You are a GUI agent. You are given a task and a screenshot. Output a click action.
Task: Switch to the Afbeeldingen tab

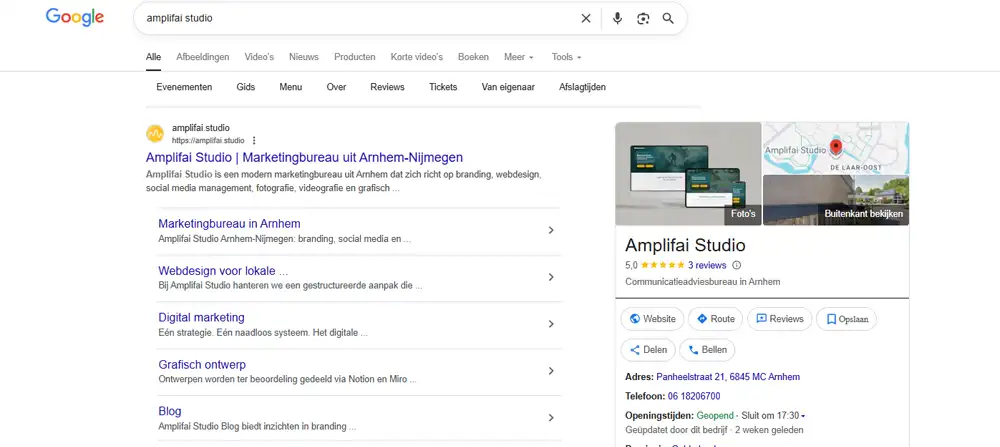click(x=203, y=57)
